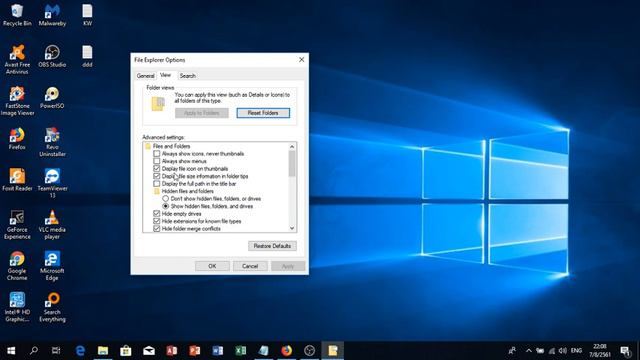The image size is (640, 360).
Task: Open Microsoft Edge desktop shortcut
Action: [x=52, y=266]
